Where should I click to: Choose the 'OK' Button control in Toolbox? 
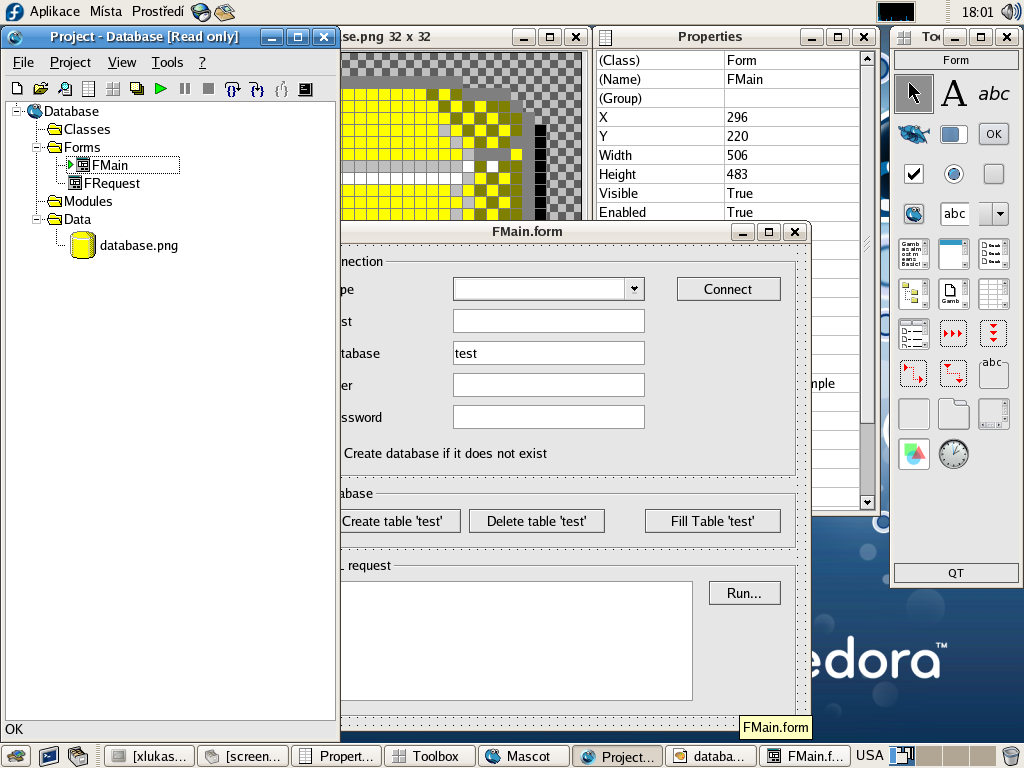[993, 134]
